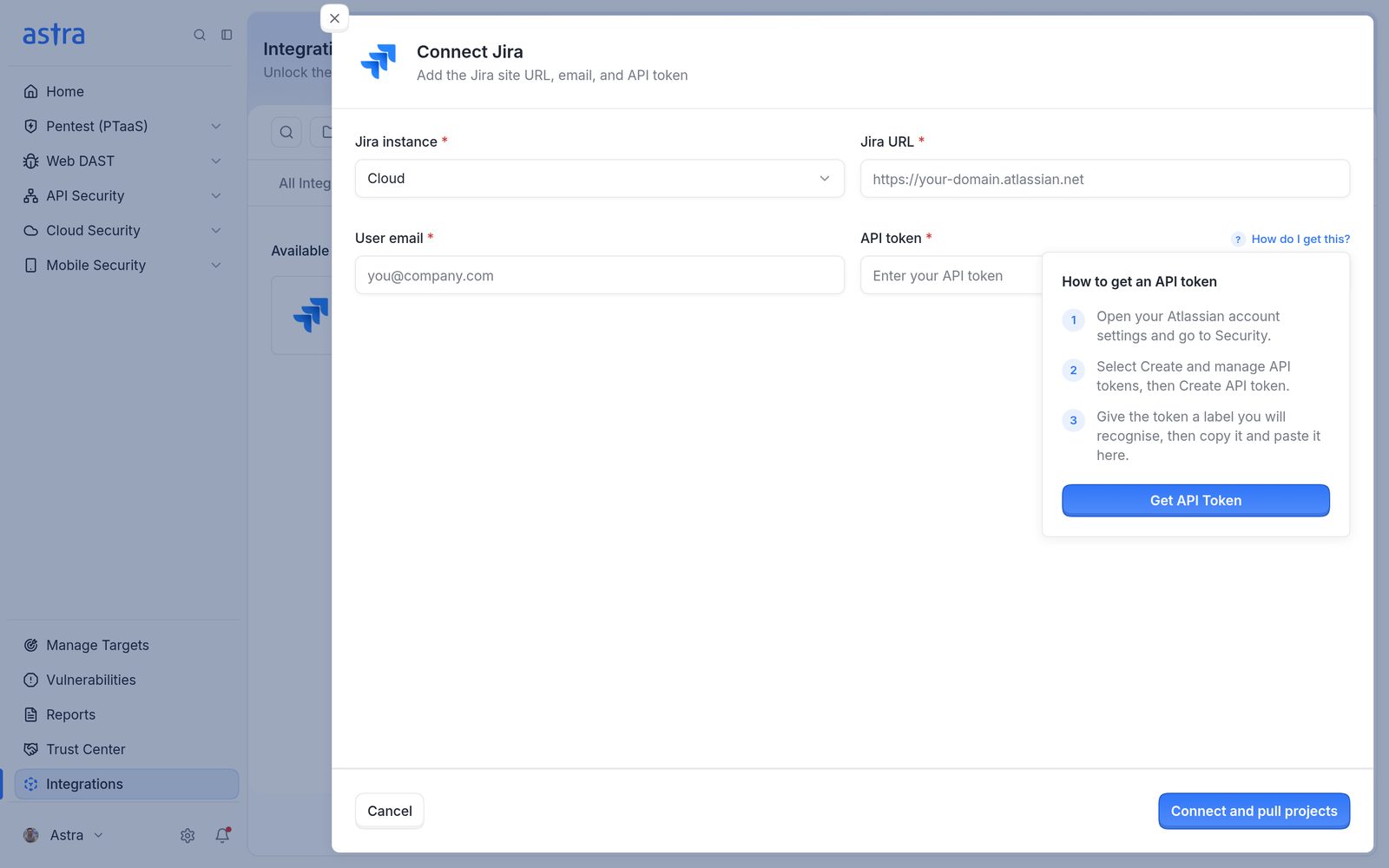Screen dimensions: 1389x868
Task: Click the Web DAST bug icon
Action: (x=31, y=161)
